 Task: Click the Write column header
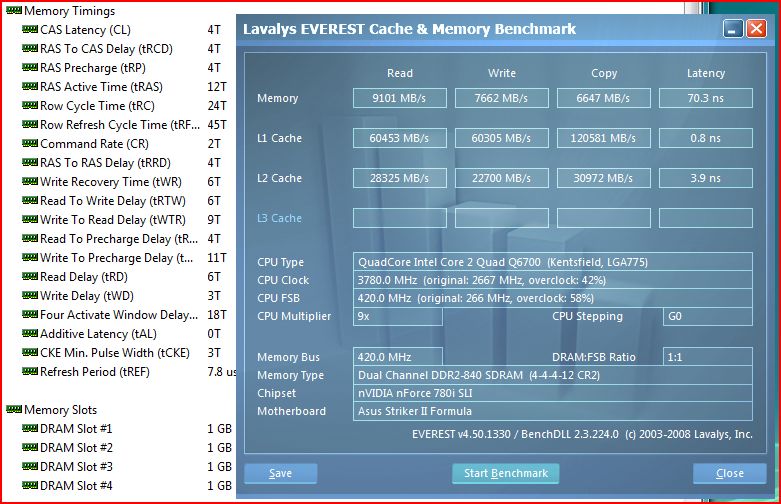(x=502, y=73)
